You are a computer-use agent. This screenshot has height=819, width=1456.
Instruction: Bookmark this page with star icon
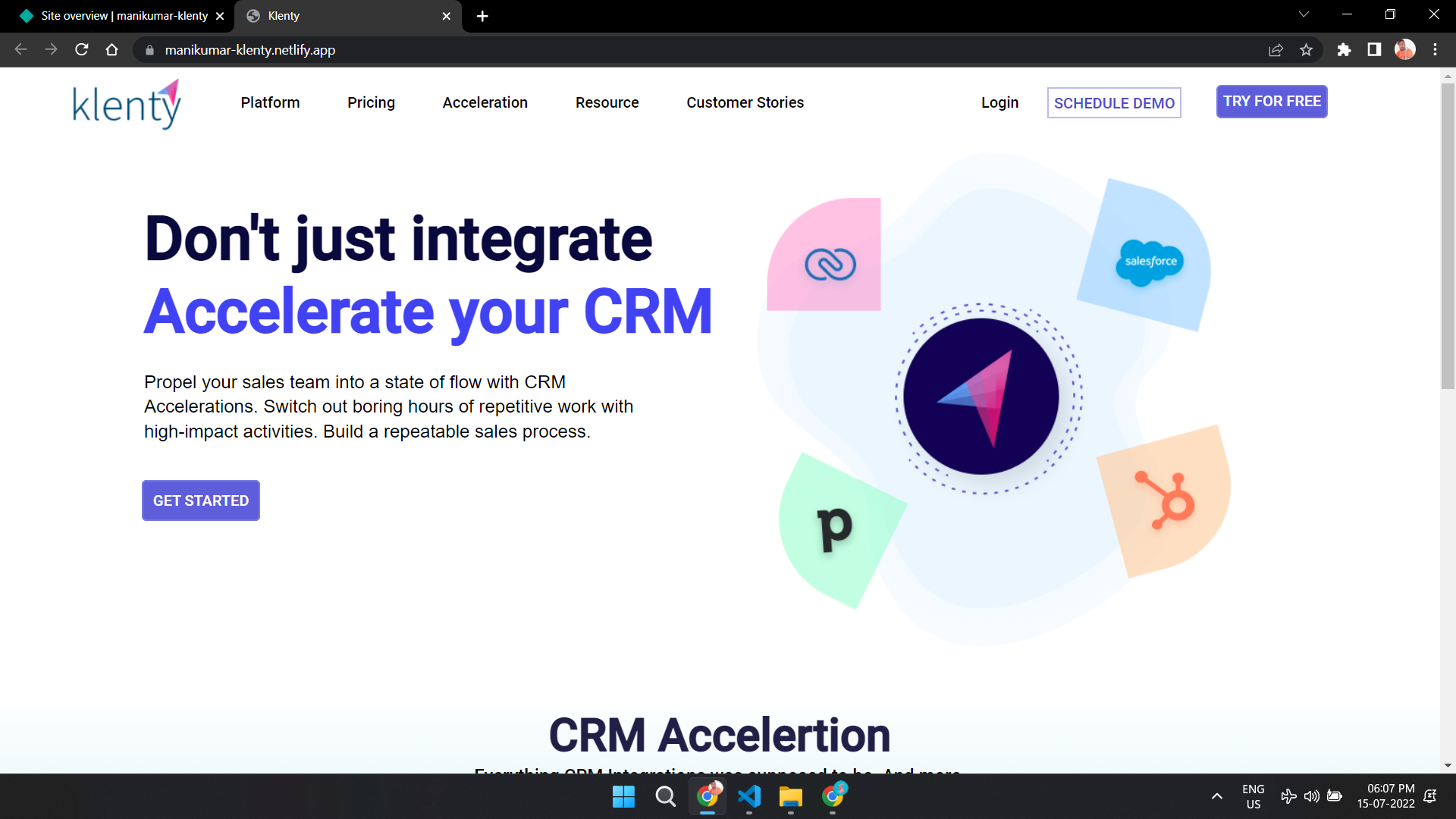coord(1306,50)
